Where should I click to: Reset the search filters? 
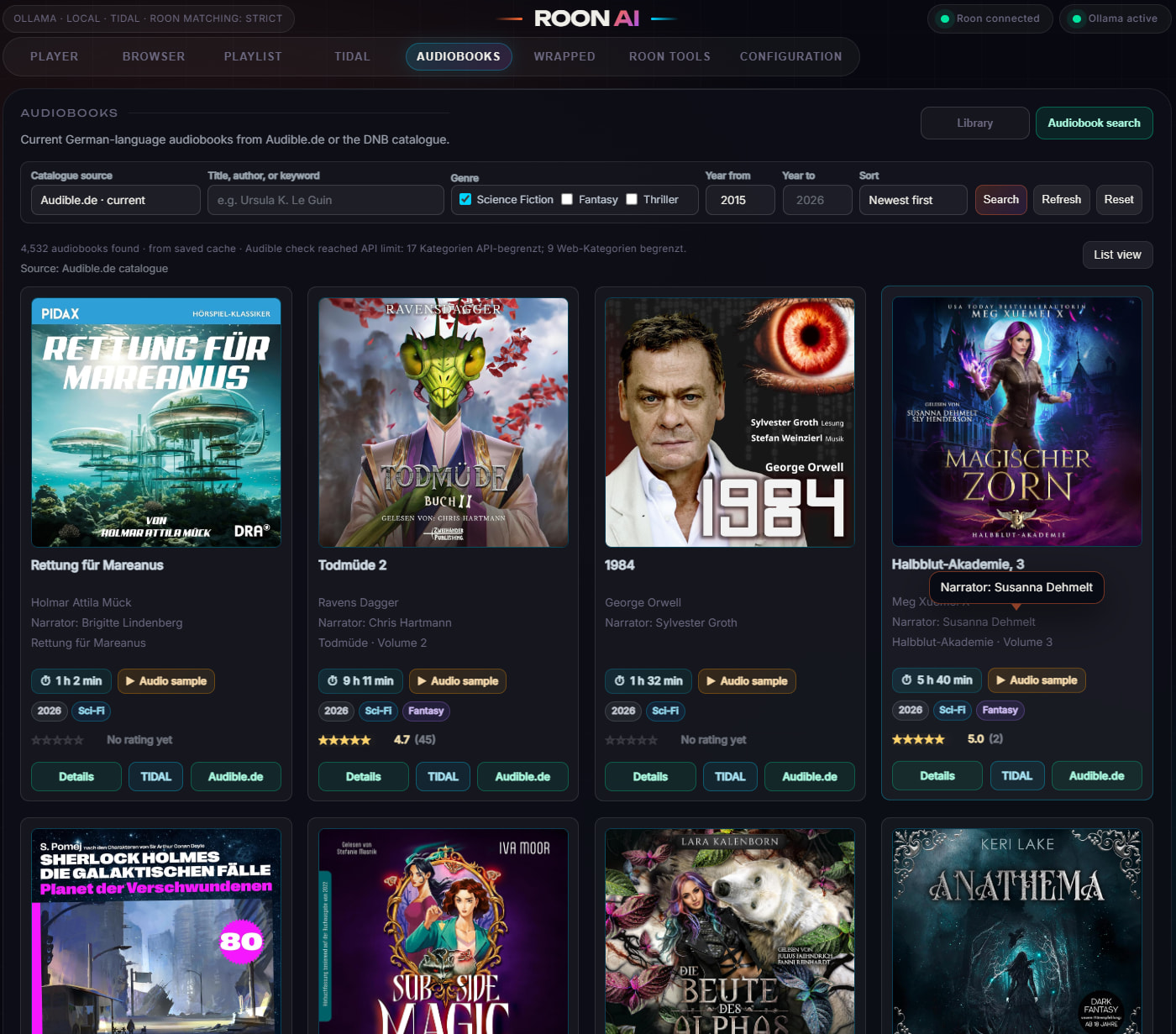point(1119,200)
